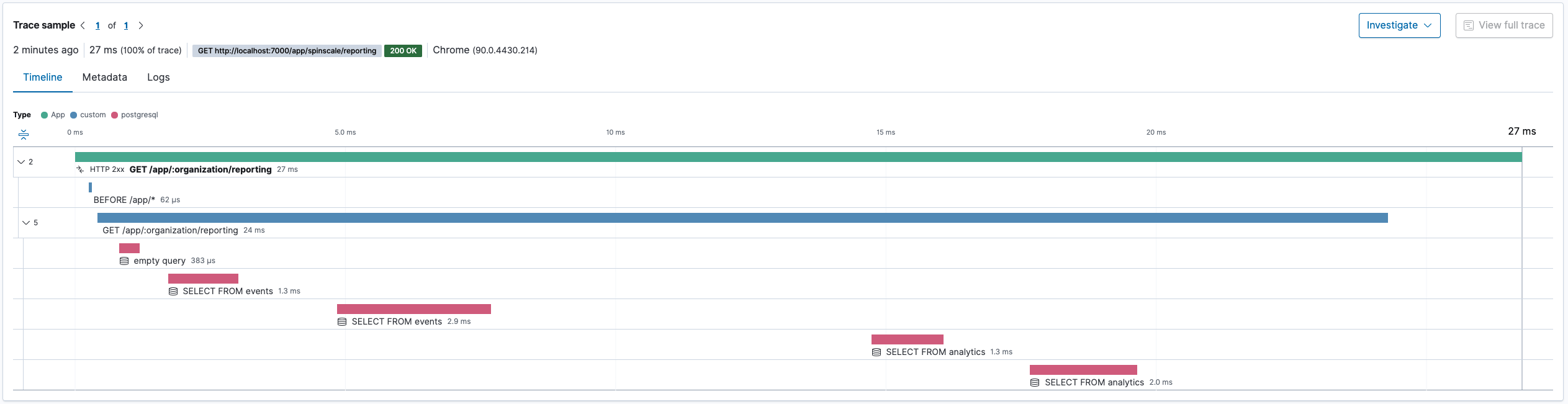1568x404 pixels.
Task: Click database icon beside empty query span
Action: [124, 261]
